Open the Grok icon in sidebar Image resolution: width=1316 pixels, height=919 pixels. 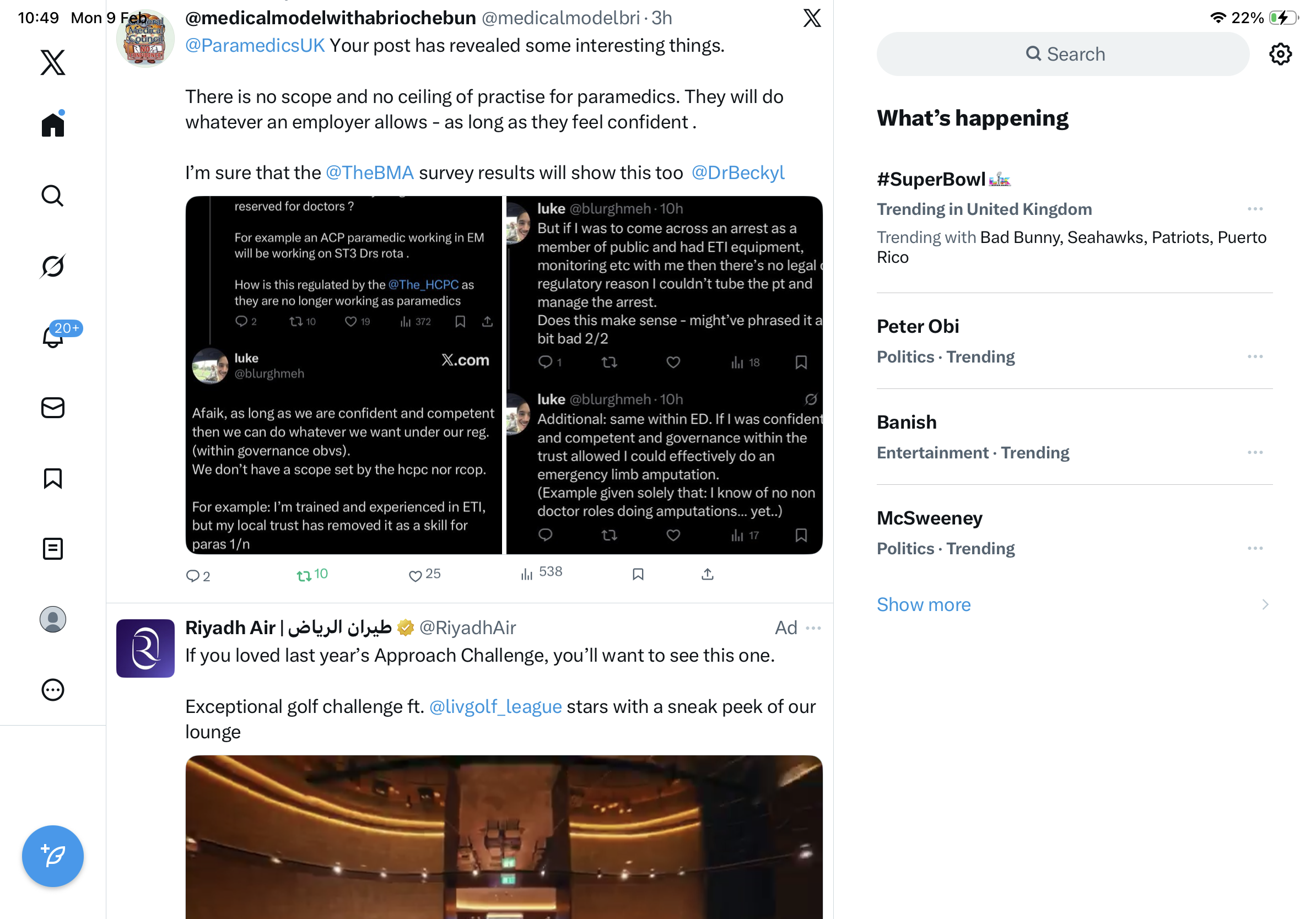tap(53, 267)
